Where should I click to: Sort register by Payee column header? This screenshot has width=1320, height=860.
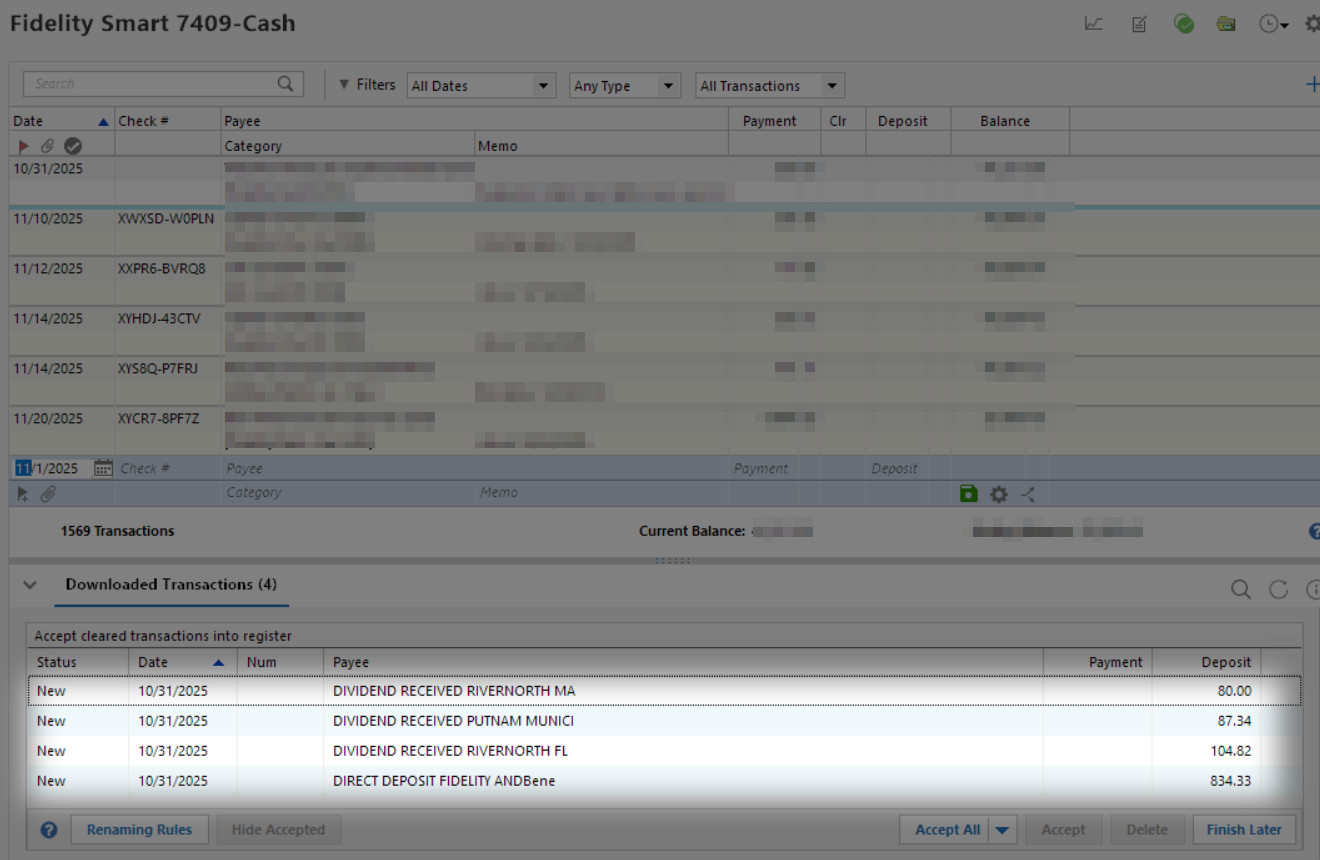tap(475, 121)
